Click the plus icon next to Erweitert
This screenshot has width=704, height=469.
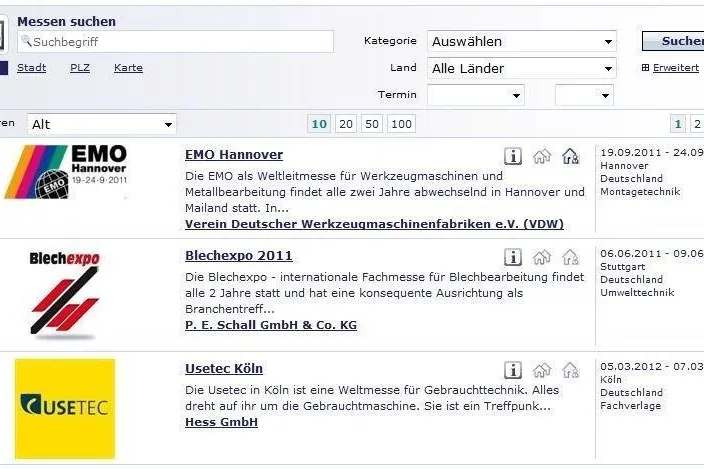(645, 68)
